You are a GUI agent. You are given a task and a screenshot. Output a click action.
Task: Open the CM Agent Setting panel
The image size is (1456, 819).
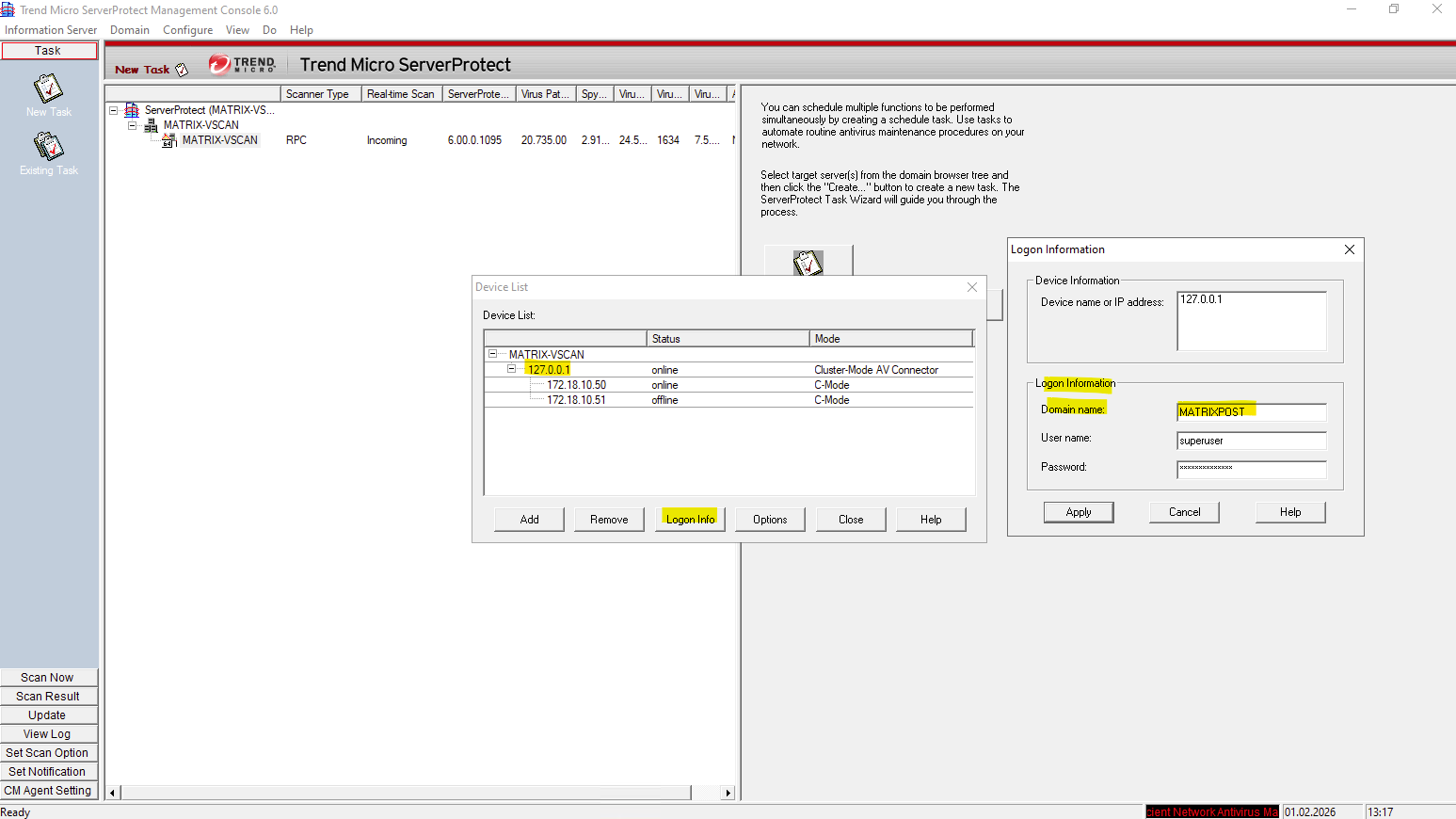click(x=48, y=791)
